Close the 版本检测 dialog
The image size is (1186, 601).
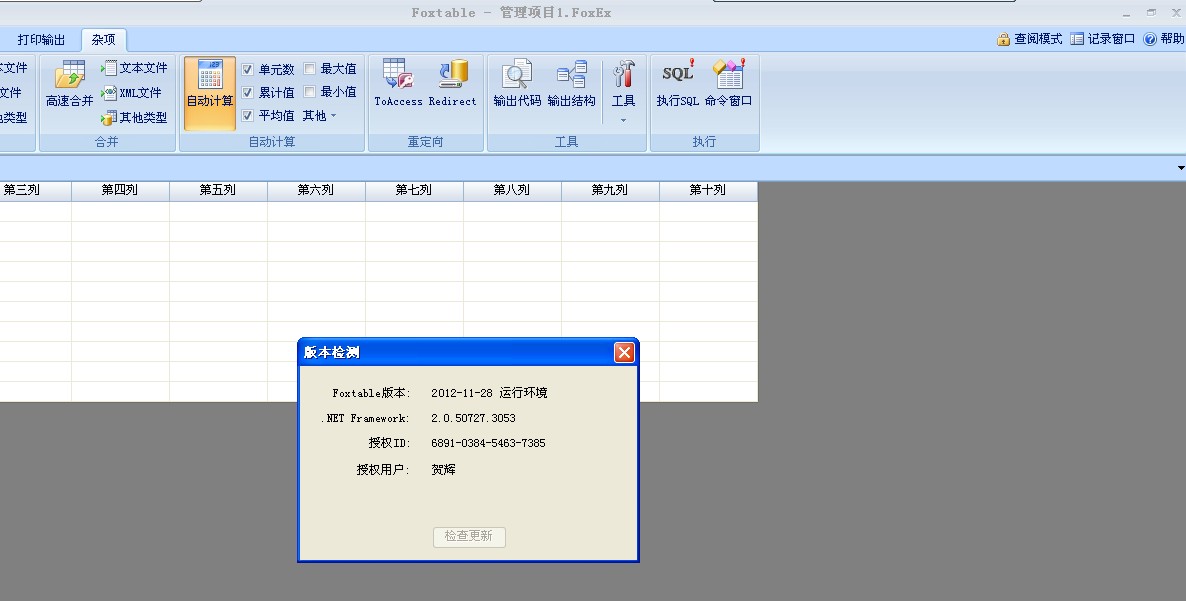[624, 352]
